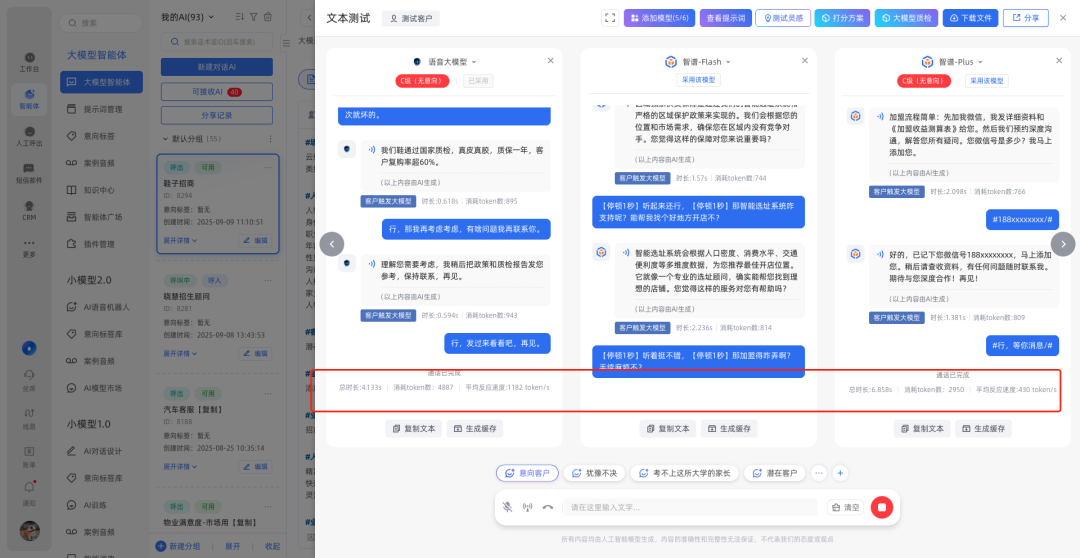The height and width of the screenshot is (558, 1080).
Task: Click the voice broadcast signal icon
Action: (x=528, y=507)
